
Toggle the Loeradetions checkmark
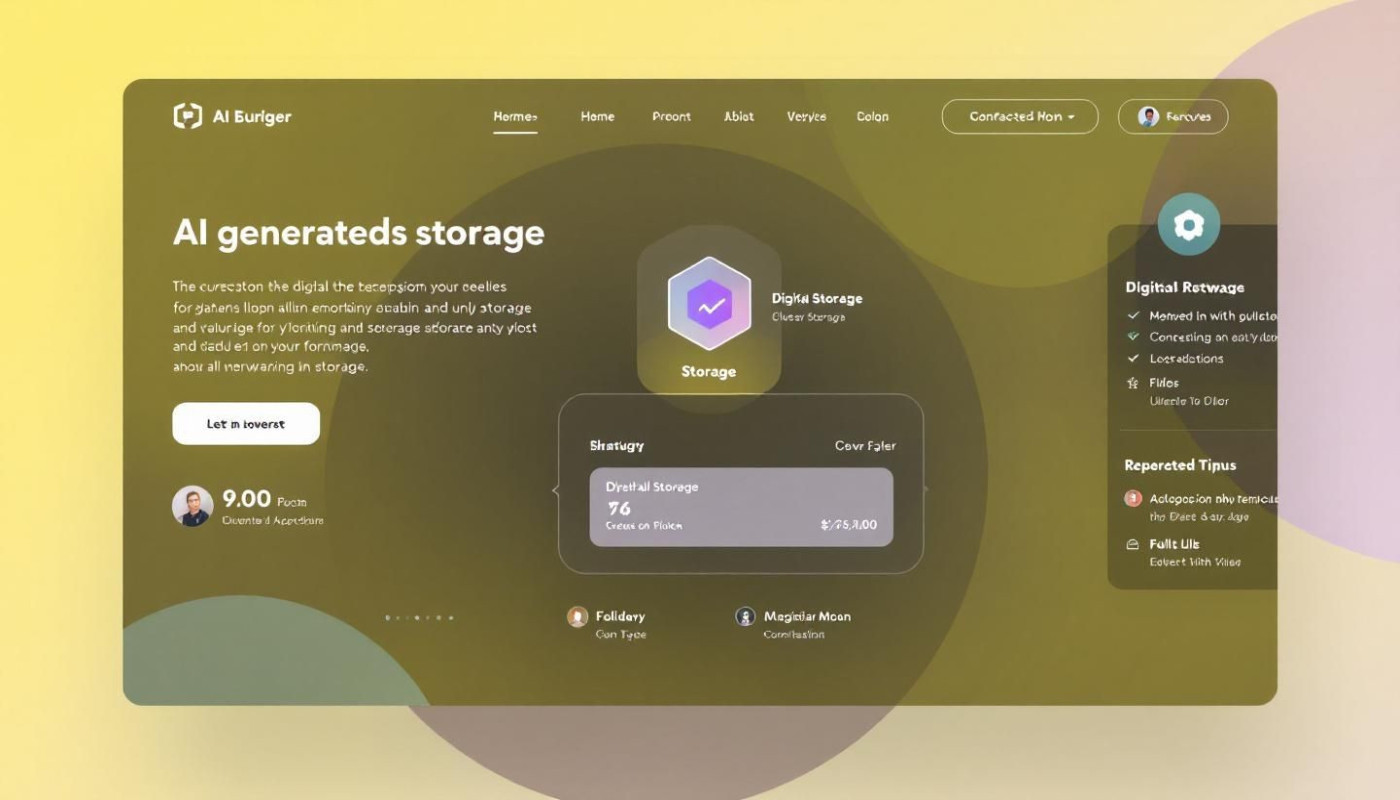[x=1133, y=358]
